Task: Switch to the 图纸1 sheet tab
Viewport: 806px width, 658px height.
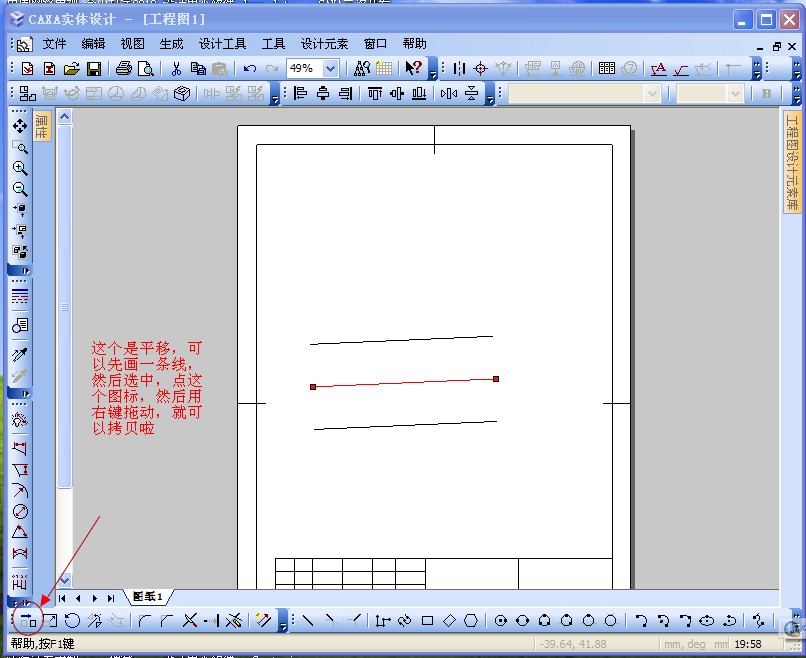Action: [148, 596]
